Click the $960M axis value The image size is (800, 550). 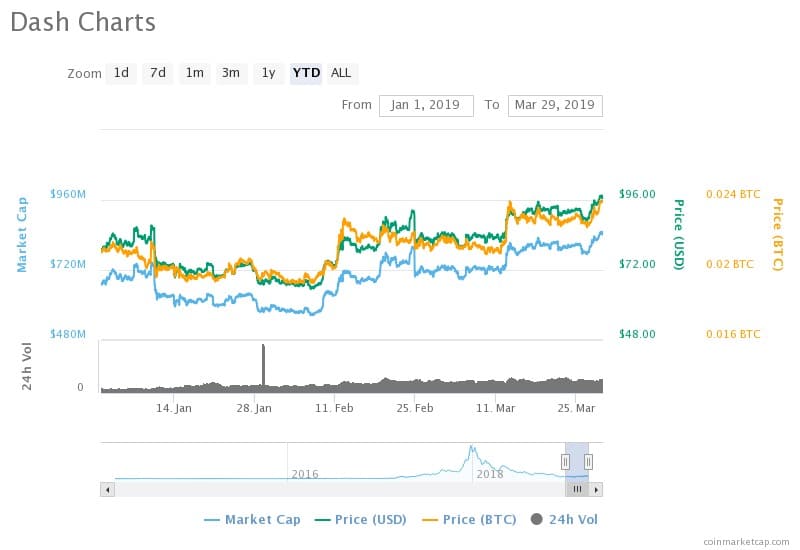tap(68, 194)
